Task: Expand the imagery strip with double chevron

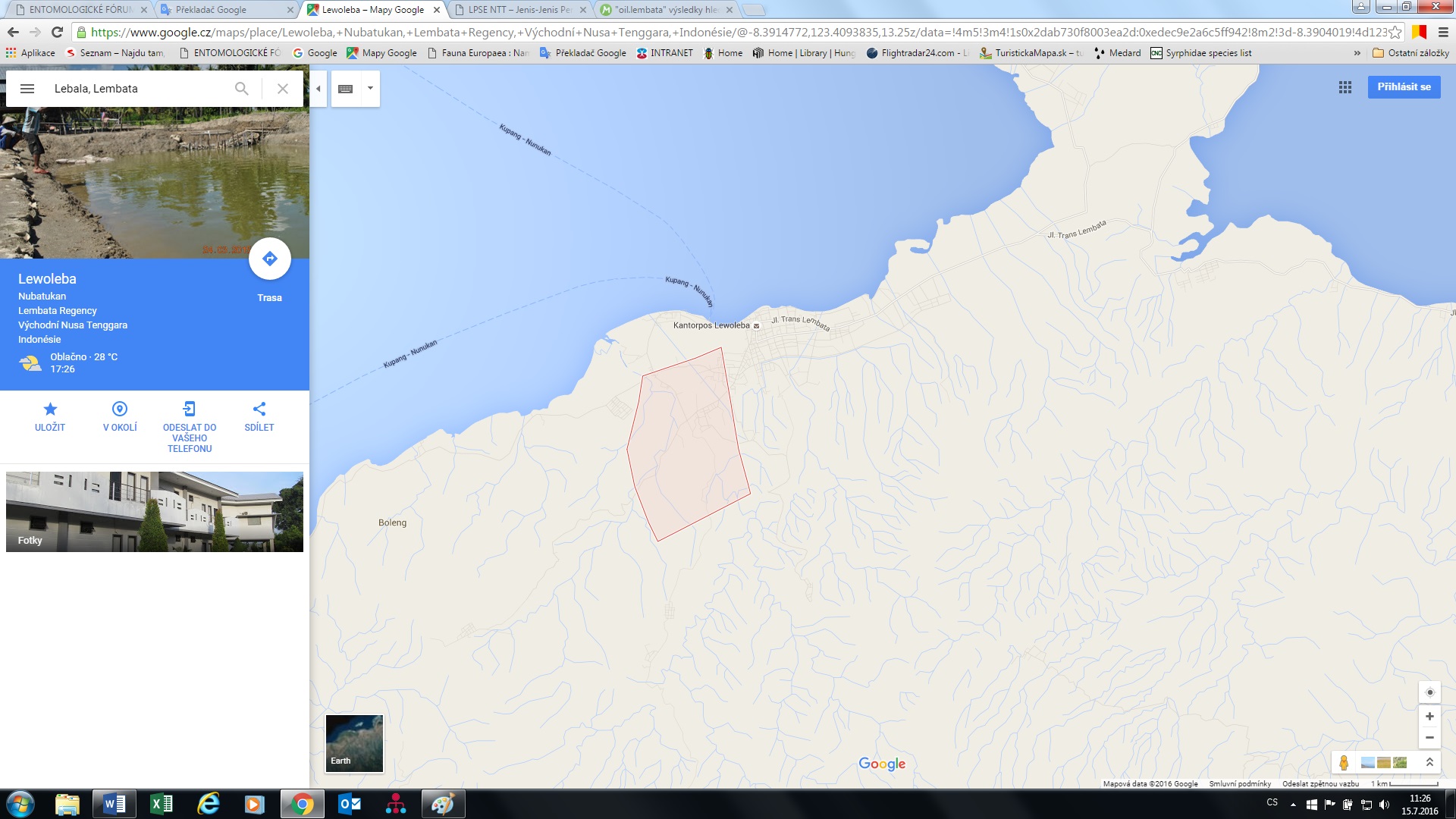Action: tap(1429, 762)
